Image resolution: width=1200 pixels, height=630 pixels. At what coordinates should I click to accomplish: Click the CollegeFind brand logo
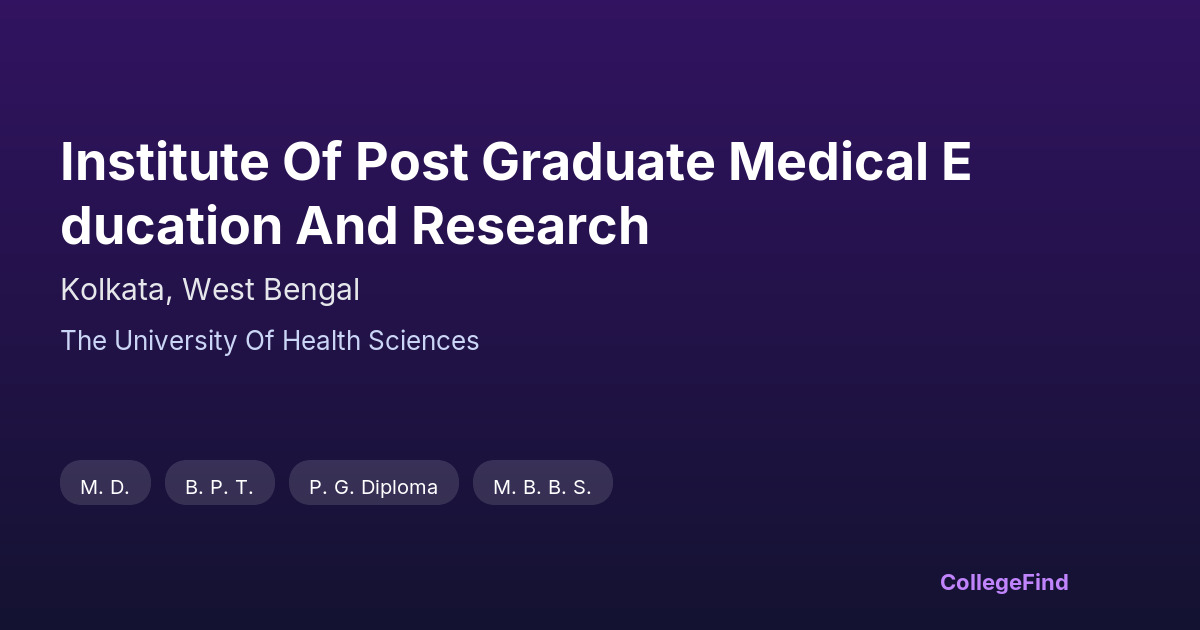tap(1003, 582)
